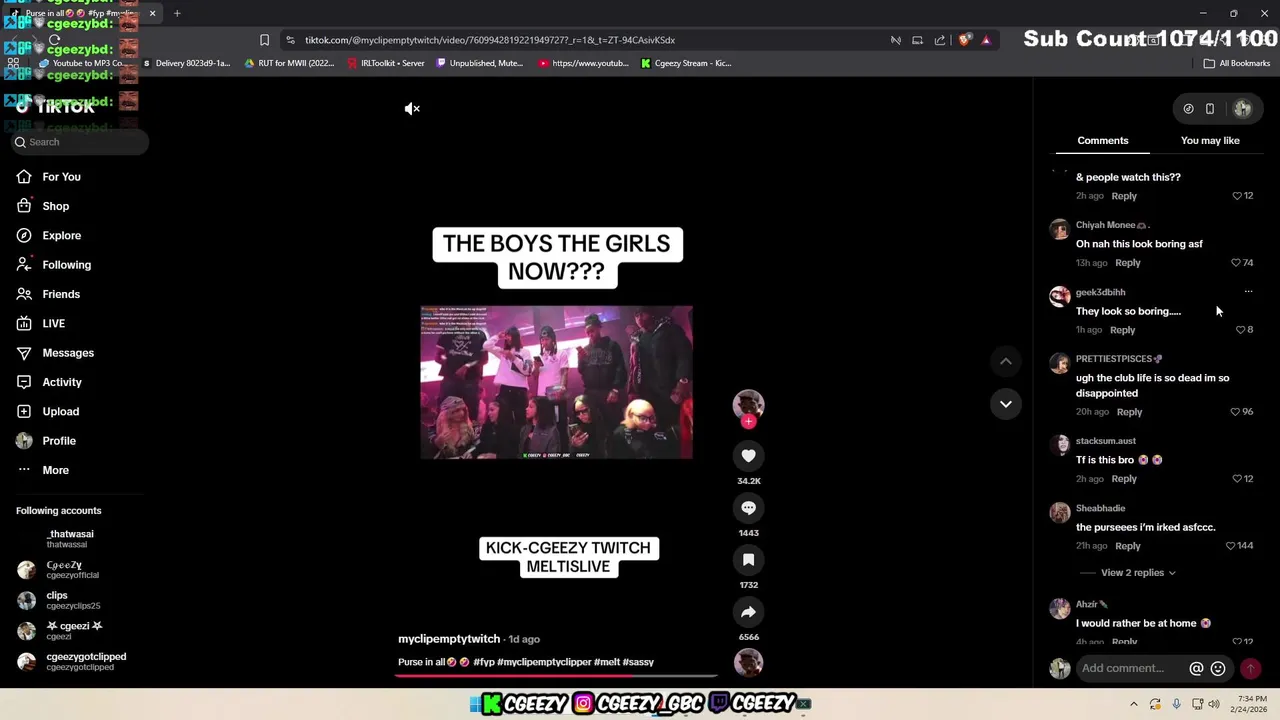This screenshot has height=720, width=1280.
Task: Open Cgeezy Stream Kick bookmark
Action: click(686, 63)
